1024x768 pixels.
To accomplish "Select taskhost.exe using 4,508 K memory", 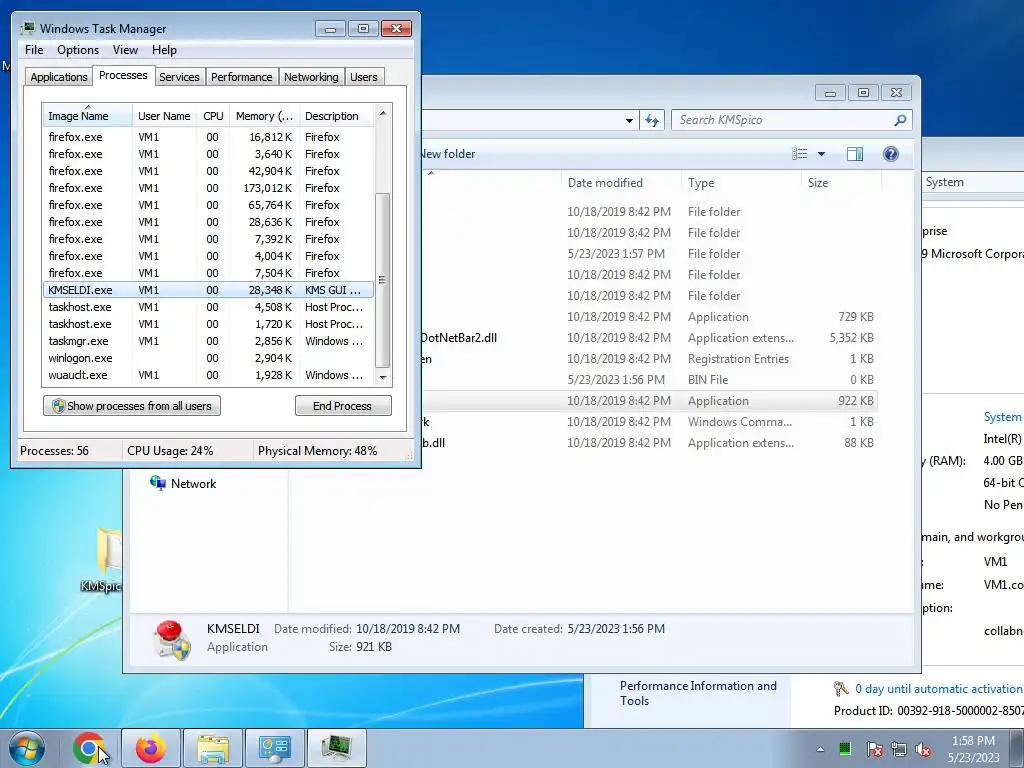I will [x=209, y=307].
